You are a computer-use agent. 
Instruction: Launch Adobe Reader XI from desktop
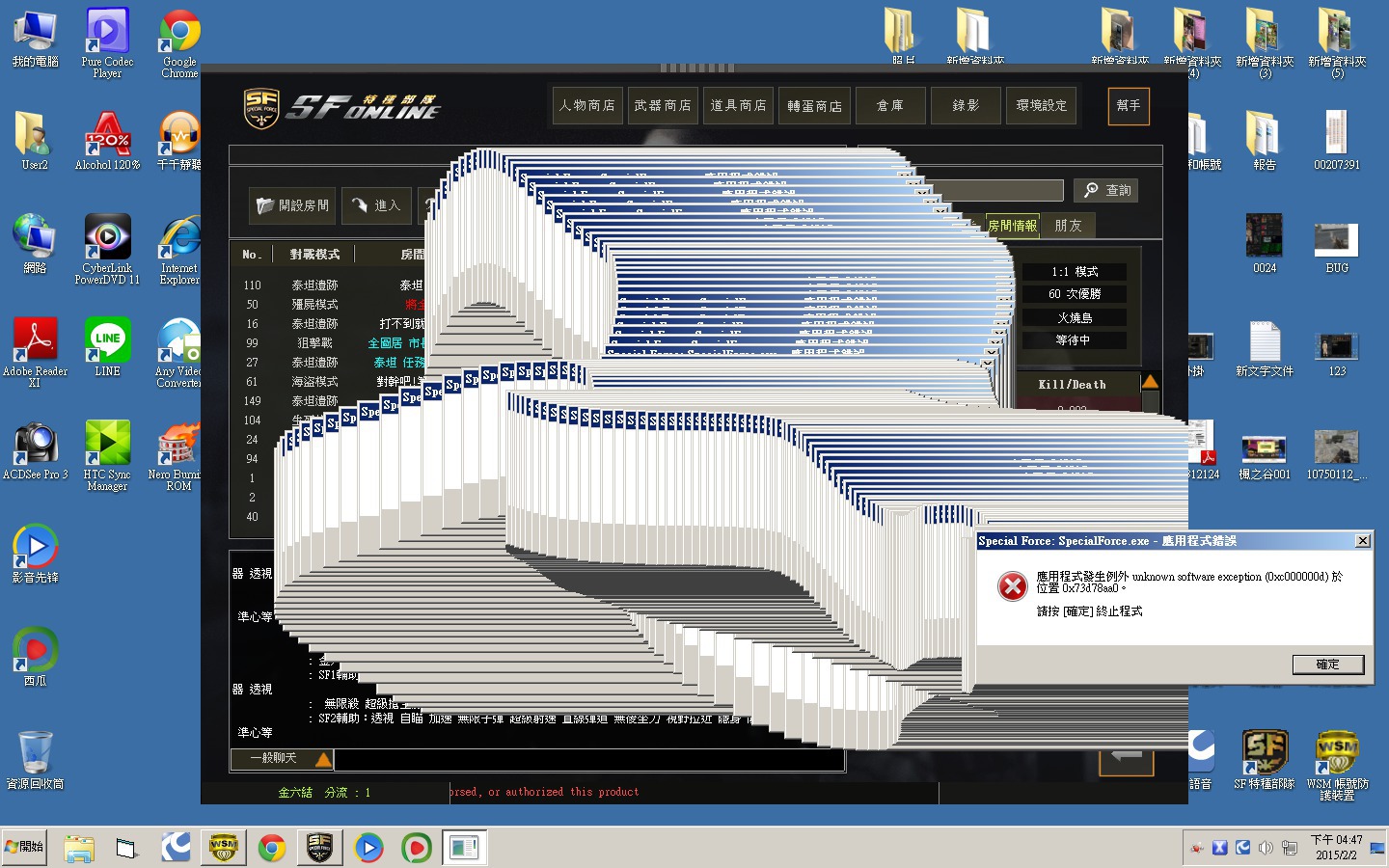click(x=35, y=353)
